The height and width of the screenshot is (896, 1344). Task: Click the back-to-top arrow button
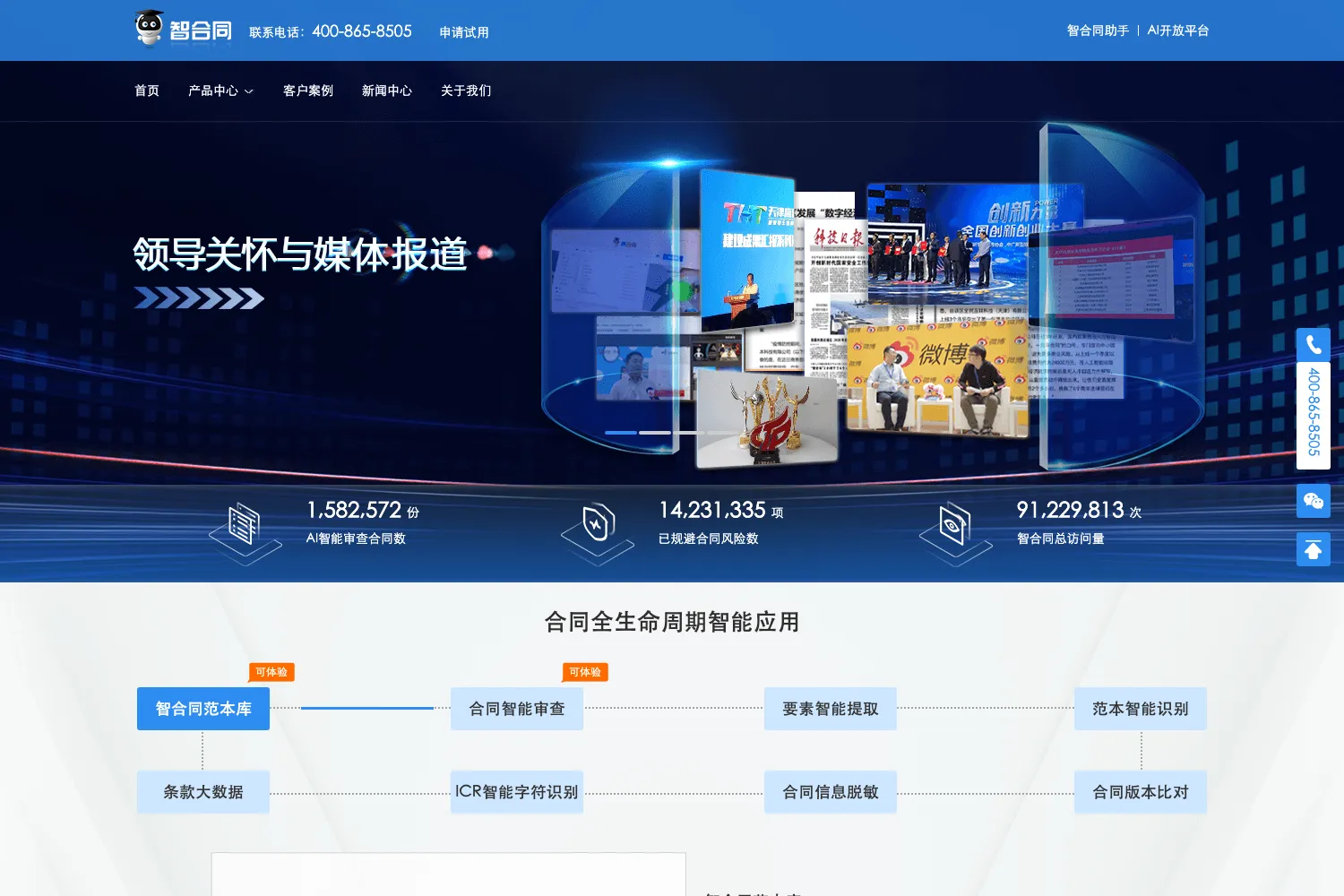point(1314,549)
